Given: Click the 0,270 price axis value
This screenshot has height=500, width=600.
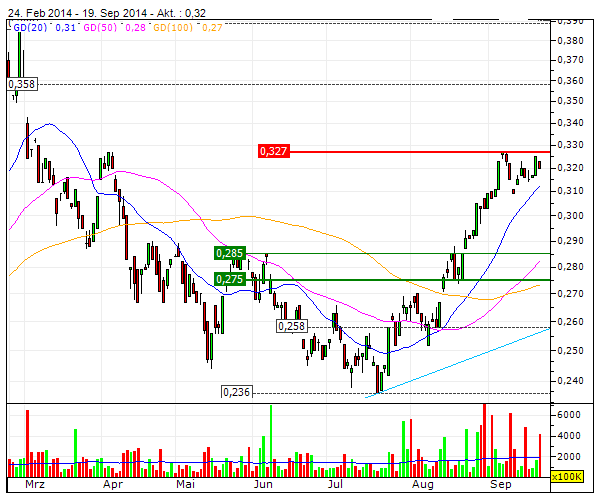Looking at the screenshot, I should pos(571,294).
